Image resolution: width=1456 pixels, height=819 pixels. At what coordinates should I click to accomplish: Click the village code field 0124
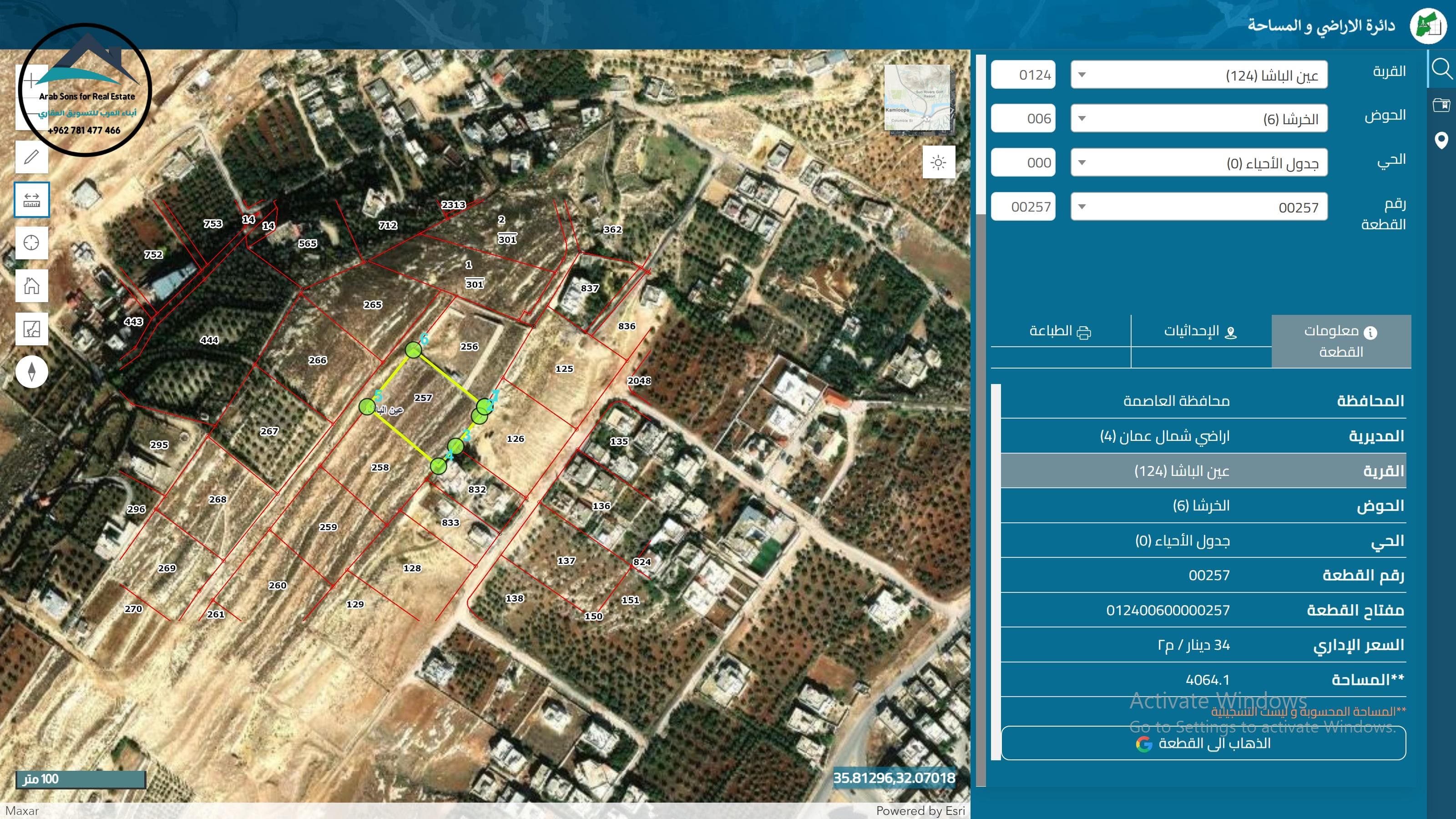1023,75
